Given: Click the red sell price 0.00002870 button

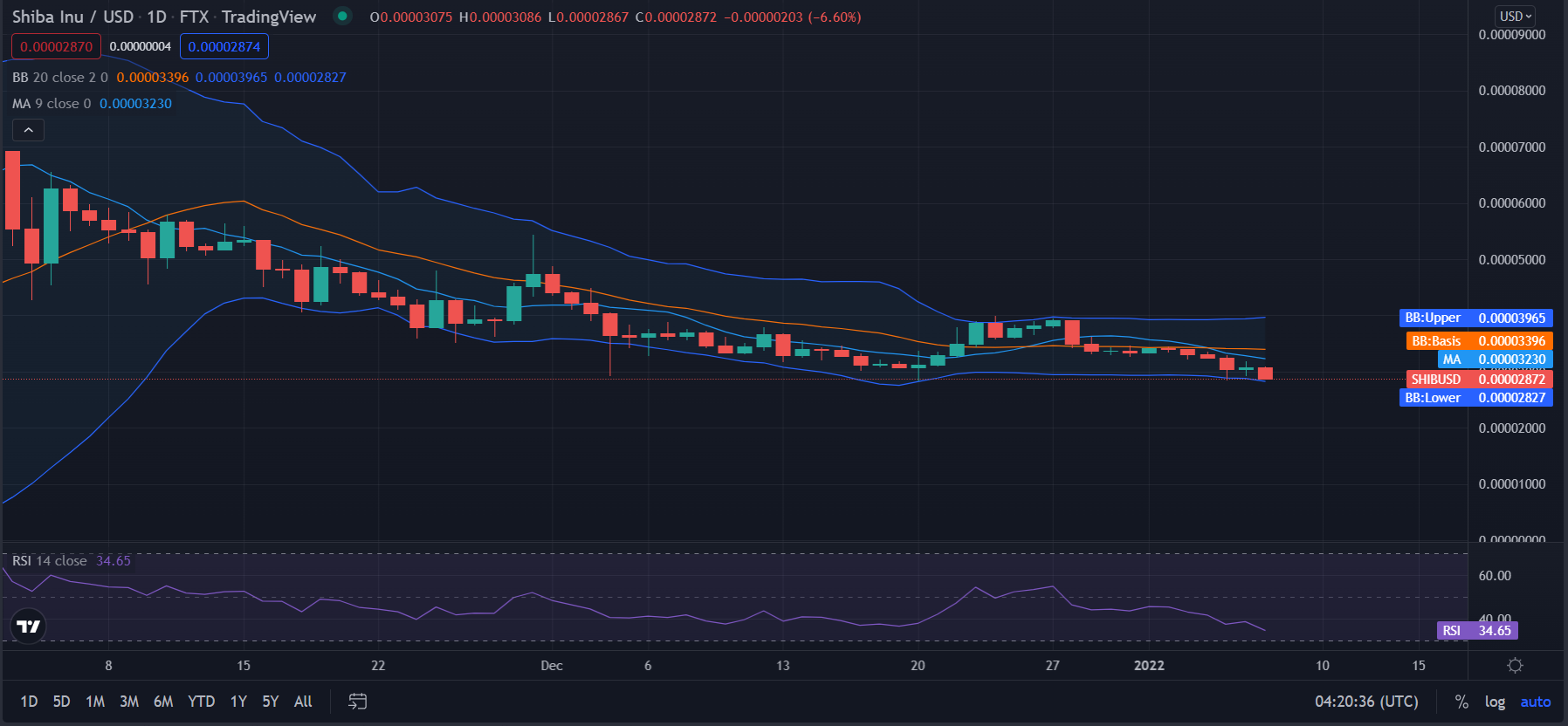Looking at the screenshot, I should pyautogui.click(x=56, y=46).
